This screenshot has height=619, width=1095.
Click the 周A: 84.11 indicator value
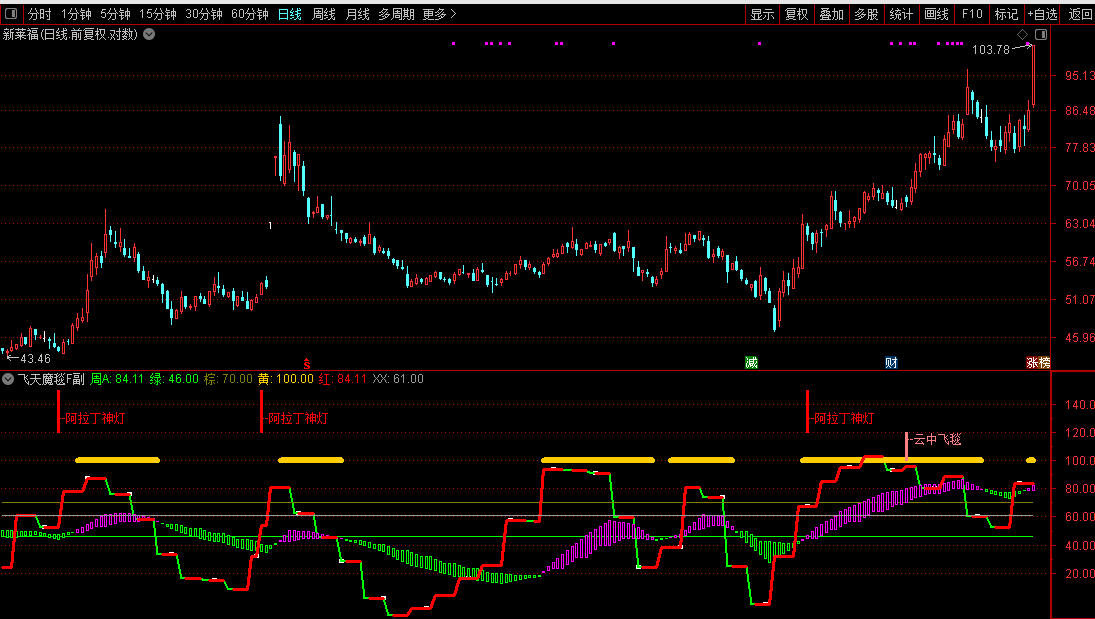[117, 379]
